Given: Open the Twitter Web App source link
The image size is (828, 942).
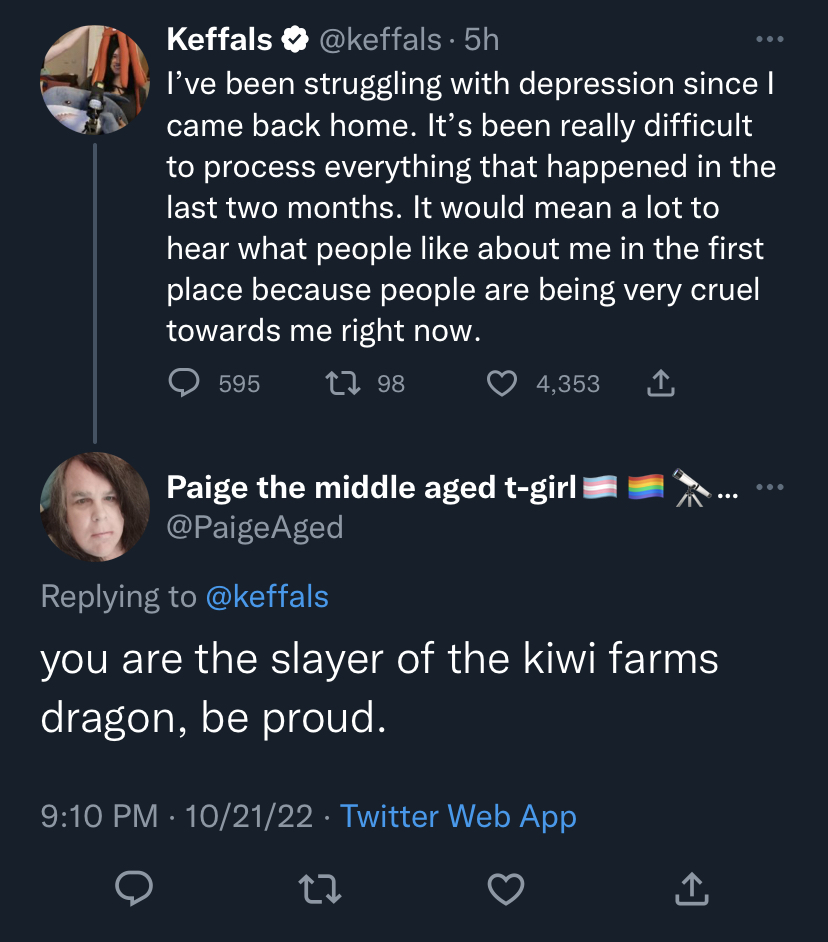Looking at the screenshot, I should (x=458, y=816).
